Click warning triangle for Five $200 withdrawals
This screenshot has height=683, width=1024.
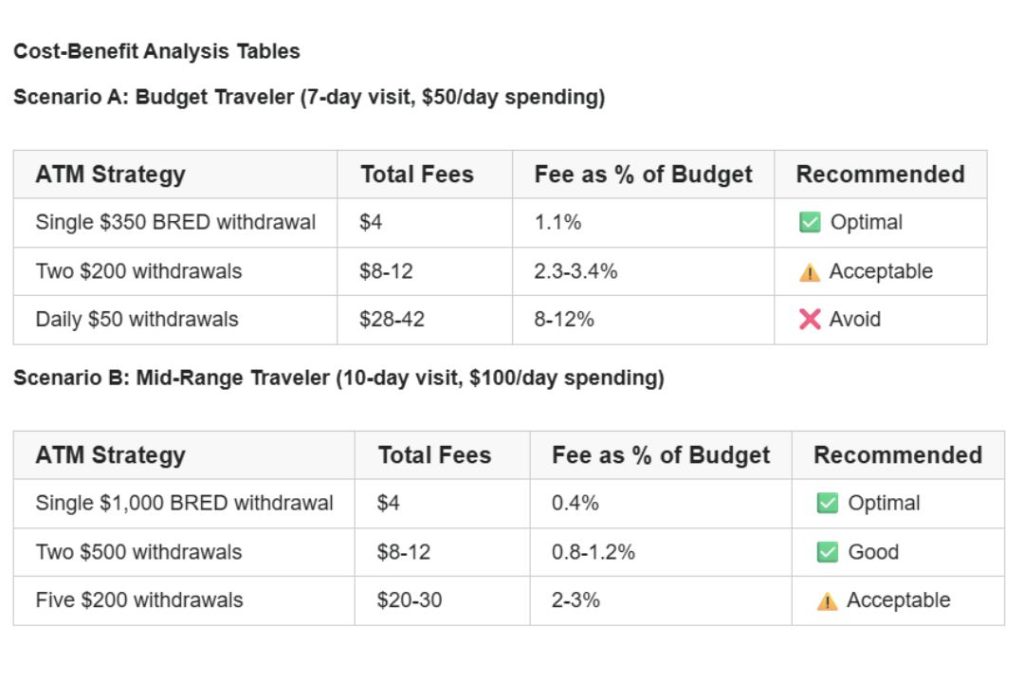click(x=827, y=601)
